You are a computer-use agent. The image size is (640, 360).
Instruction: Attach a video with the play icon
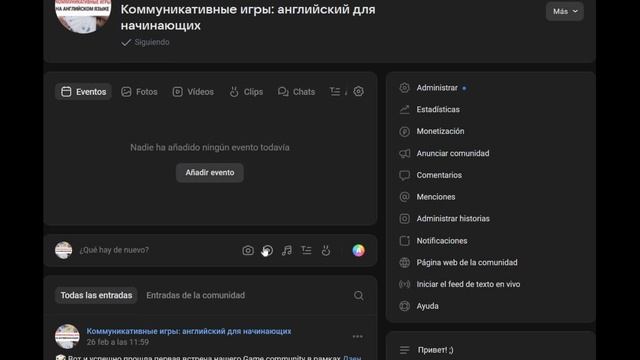(x=267, y=250)
